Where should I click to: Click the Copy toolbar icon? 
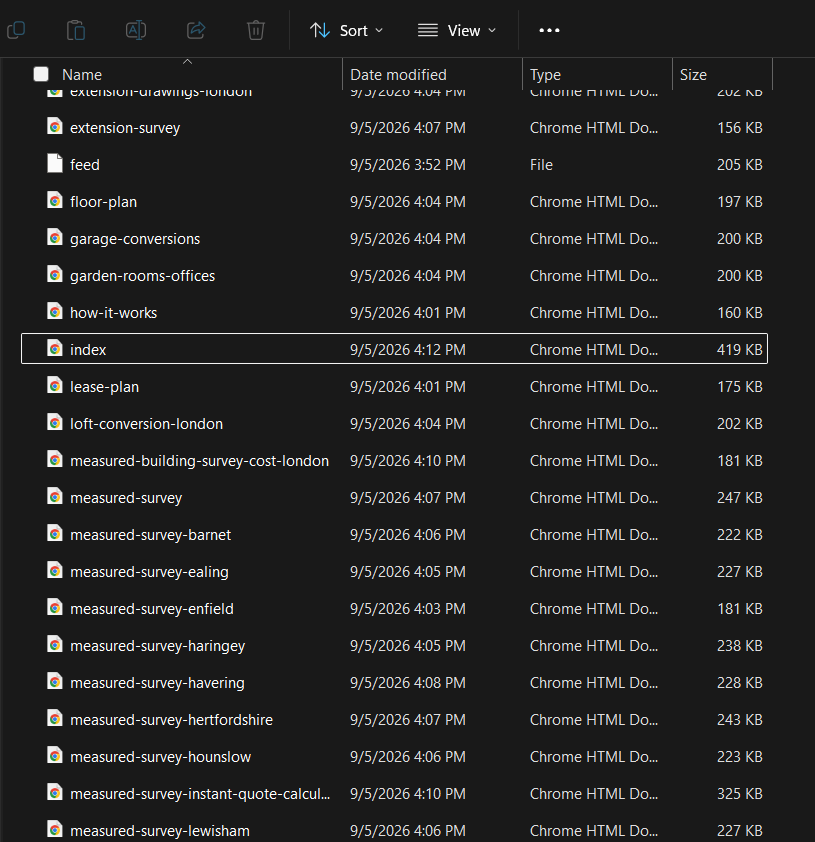click(x=16, y=30)
